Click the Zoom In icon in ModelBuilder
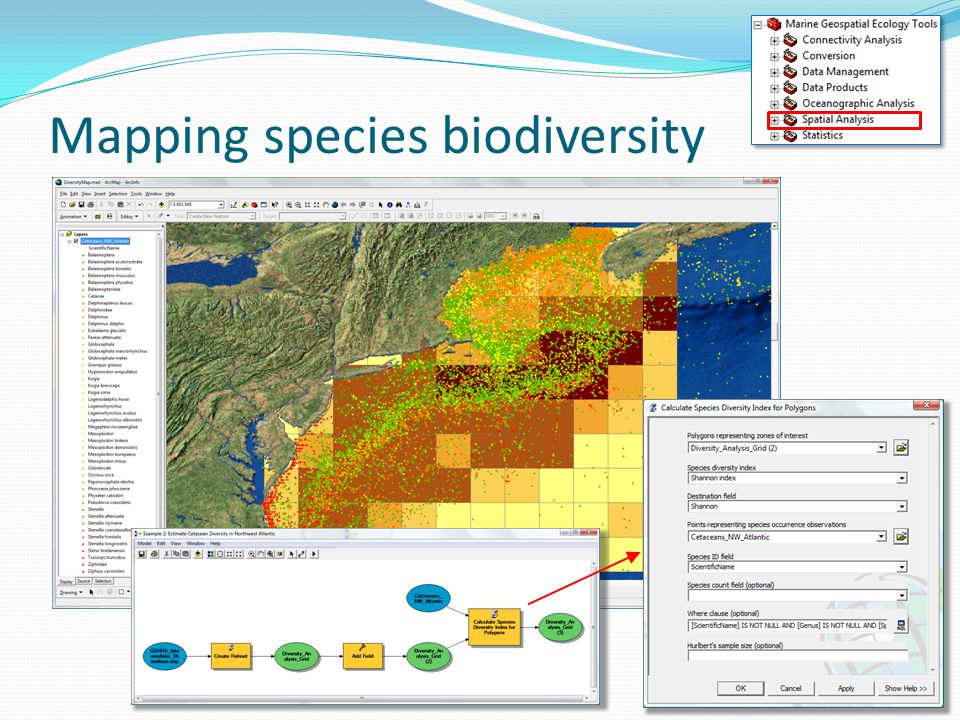The height and width of the screenshot is (720, 960). coord(251,554)
